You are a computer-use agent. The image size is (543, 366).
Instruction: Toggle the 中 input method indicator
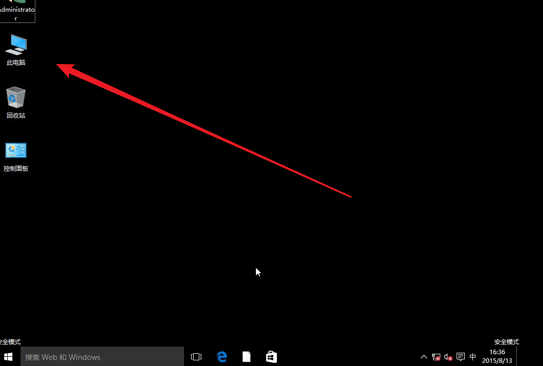pos(473,356)
